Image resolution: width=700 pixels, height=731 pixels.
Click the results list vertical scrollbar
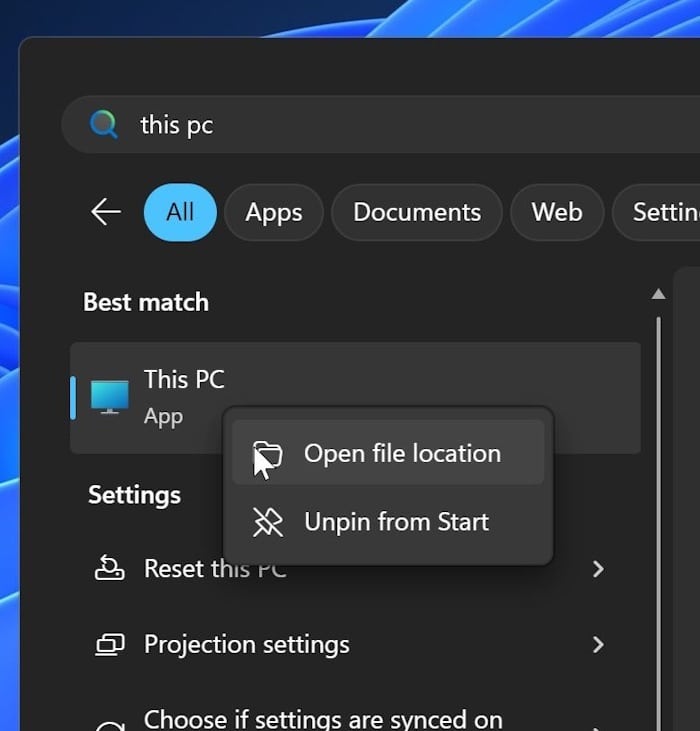[658, 500]
